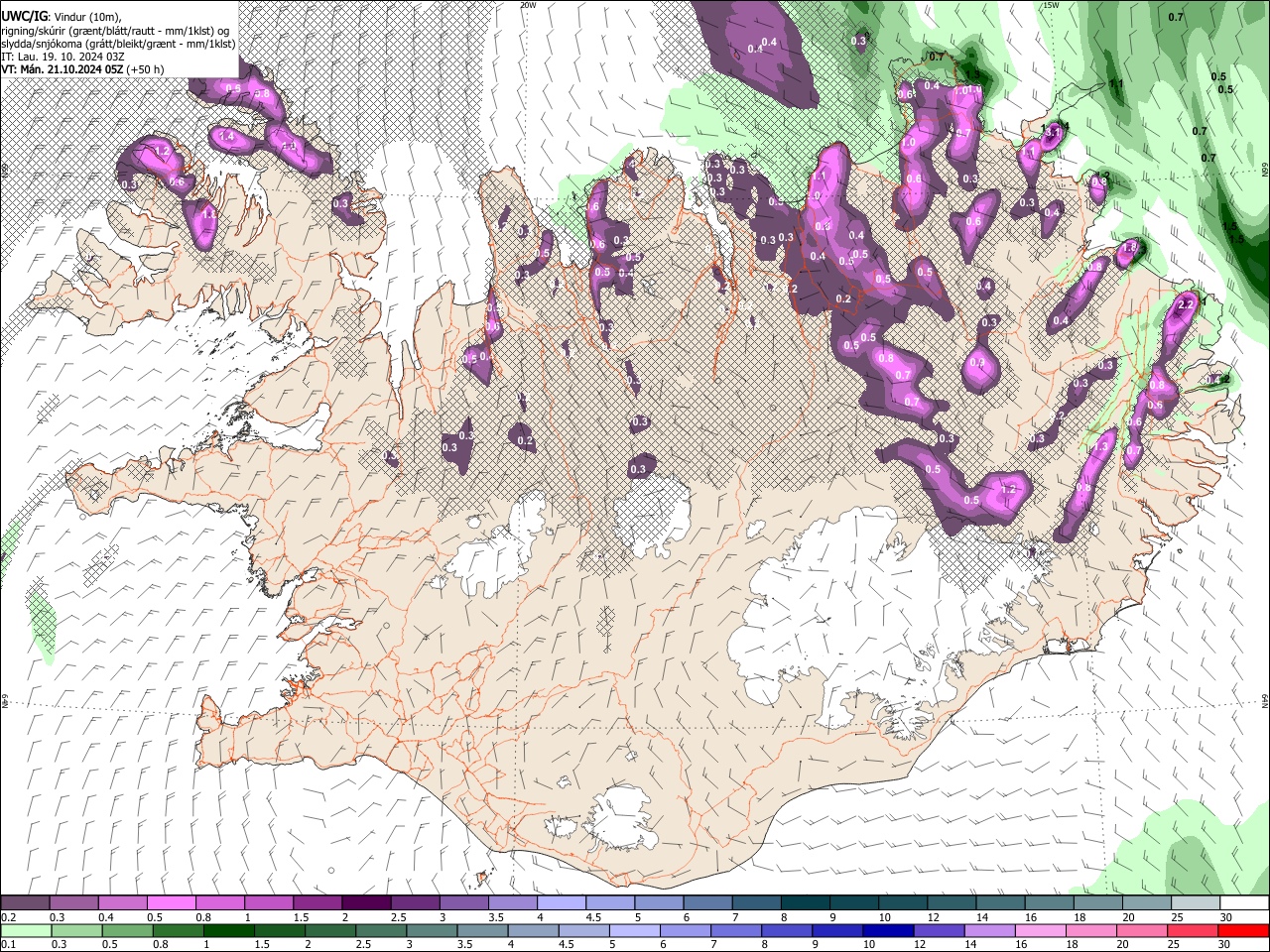Click the bold 'UWC/IG' title text
The width and height of the screenshot is (1270, 952).
point(24,17)
